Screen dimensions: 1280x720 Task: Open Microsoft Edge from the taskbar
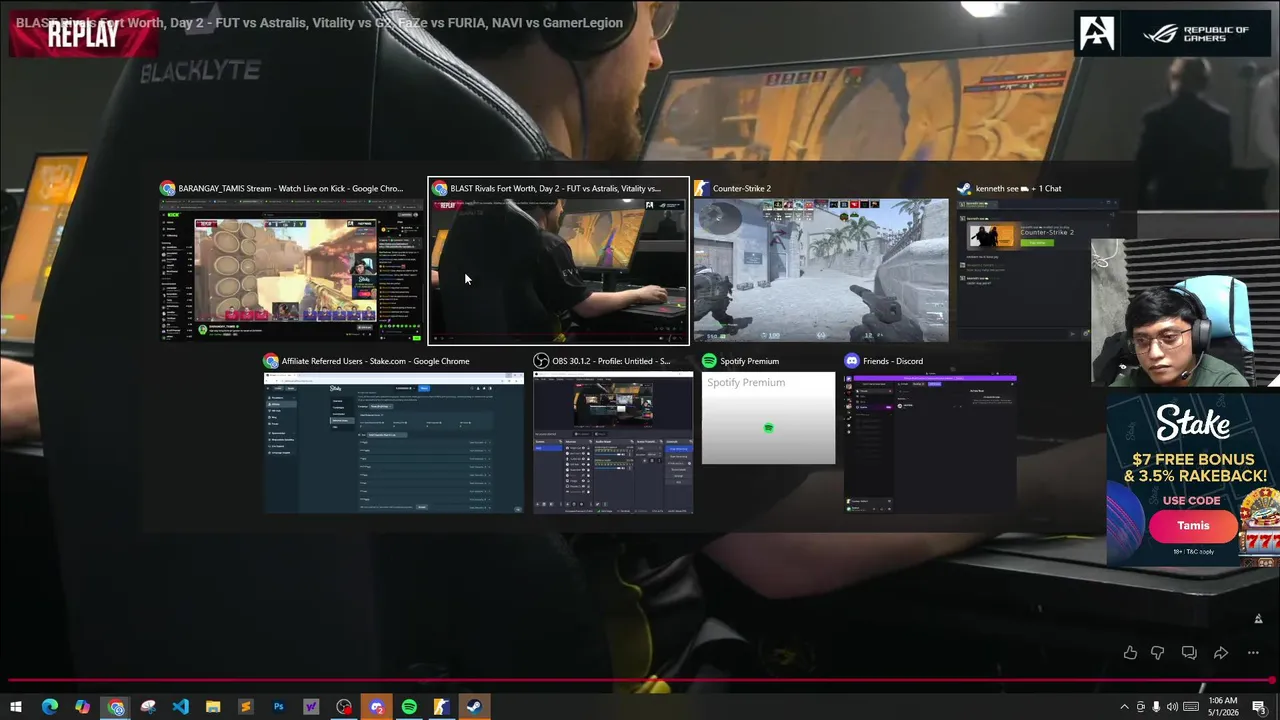[49, 707]
